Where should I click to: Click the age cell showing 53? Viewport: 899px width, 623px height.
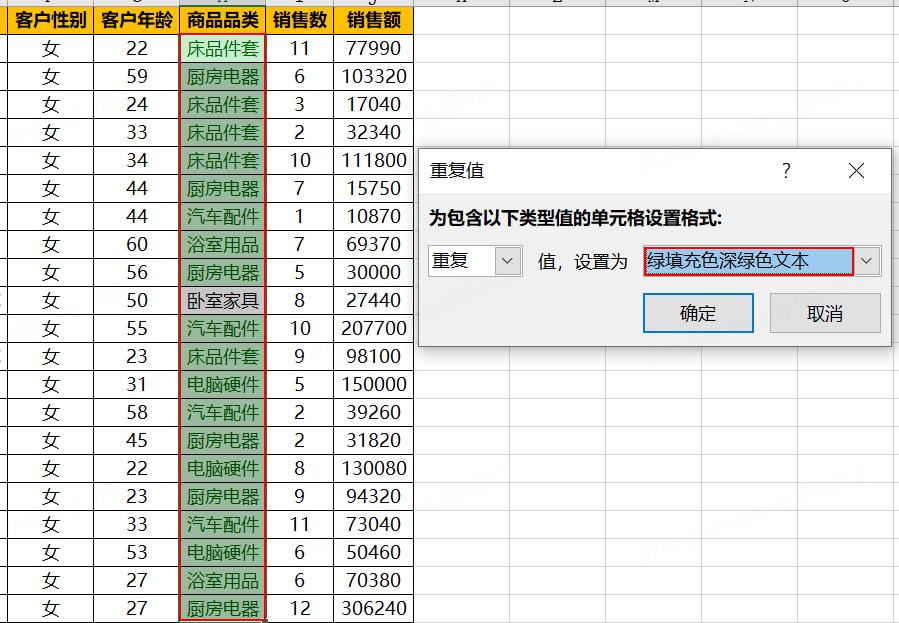click(136, 553)
